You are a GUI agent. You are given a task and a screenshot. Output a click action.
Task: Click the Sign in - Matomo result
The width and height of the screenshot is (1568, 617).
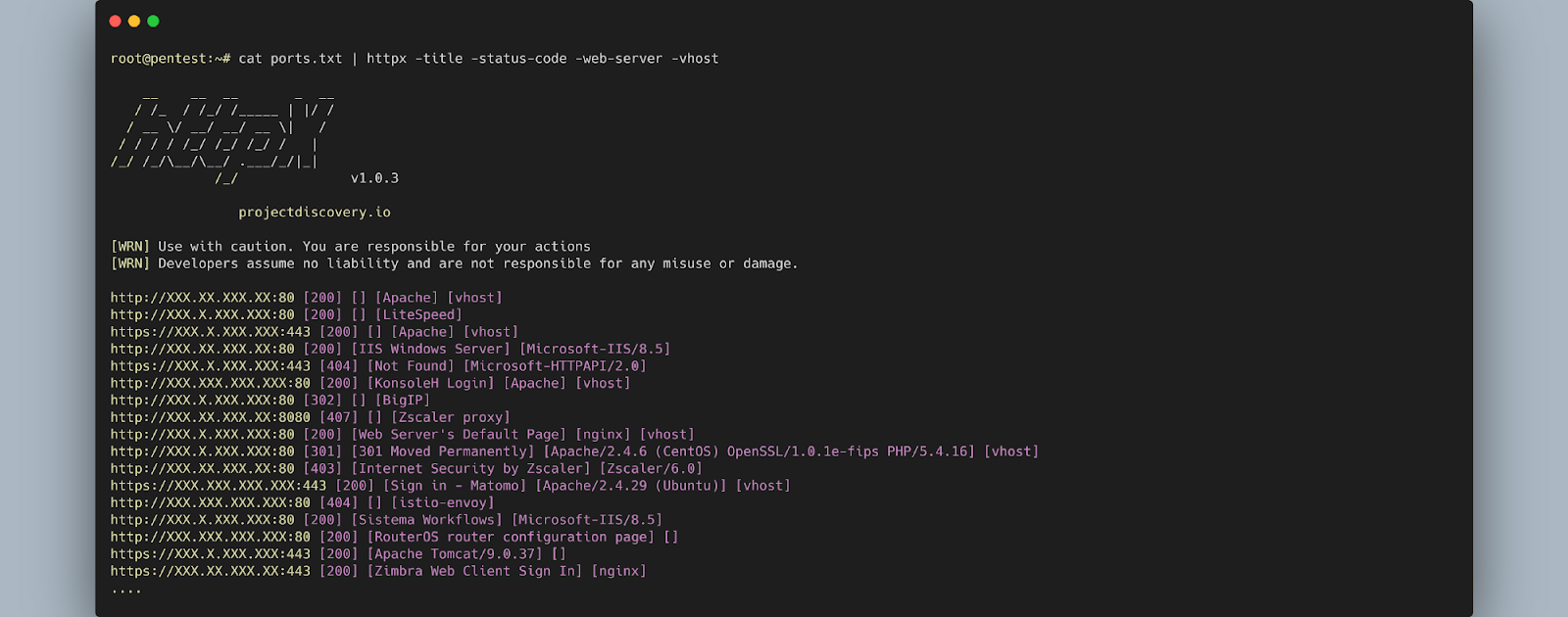(x=450, y=486)
